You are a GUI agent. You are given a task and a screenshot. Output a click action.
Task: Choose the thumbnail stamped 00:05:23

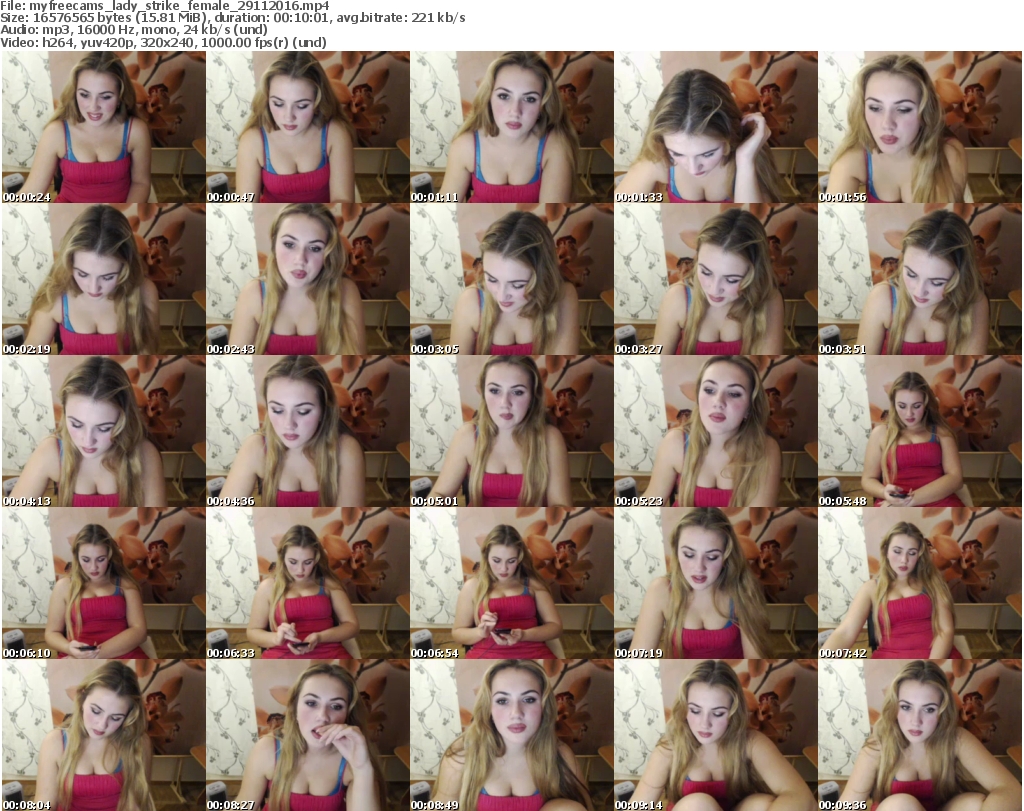(716, 431)
